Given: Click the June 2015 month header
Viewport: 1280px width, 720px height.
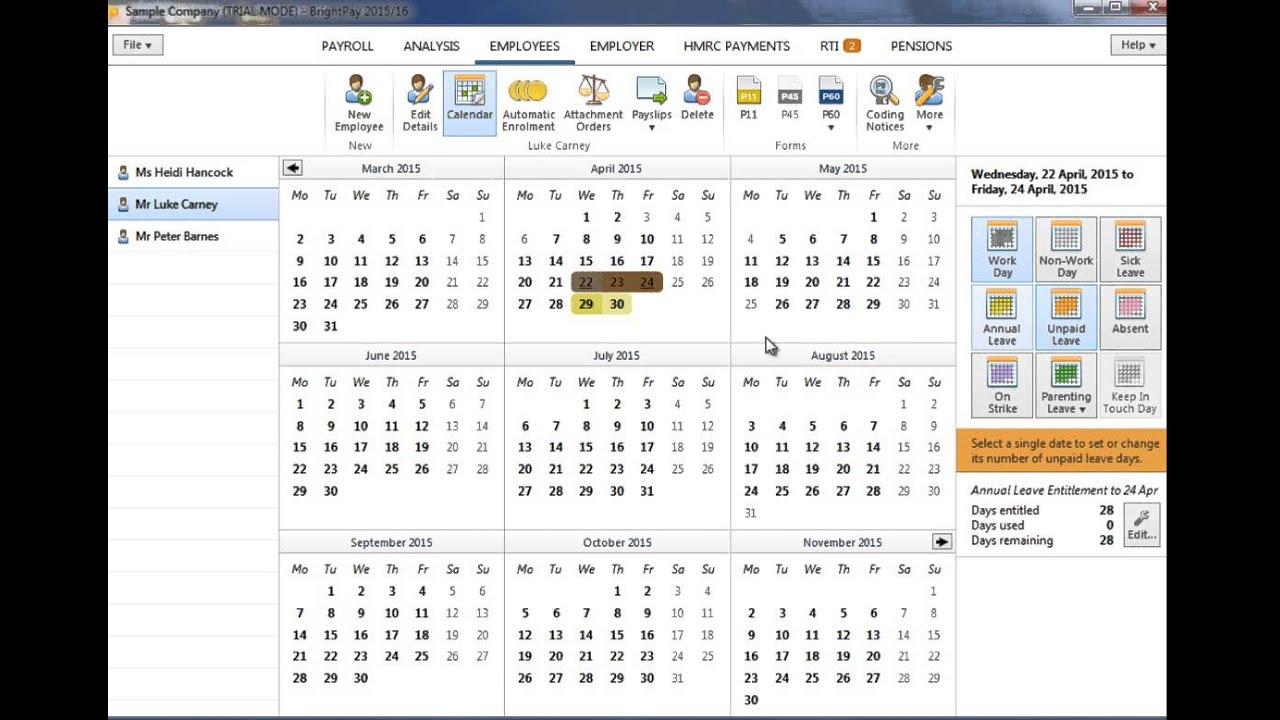Looking at the screenshot, I should (391, 355).
